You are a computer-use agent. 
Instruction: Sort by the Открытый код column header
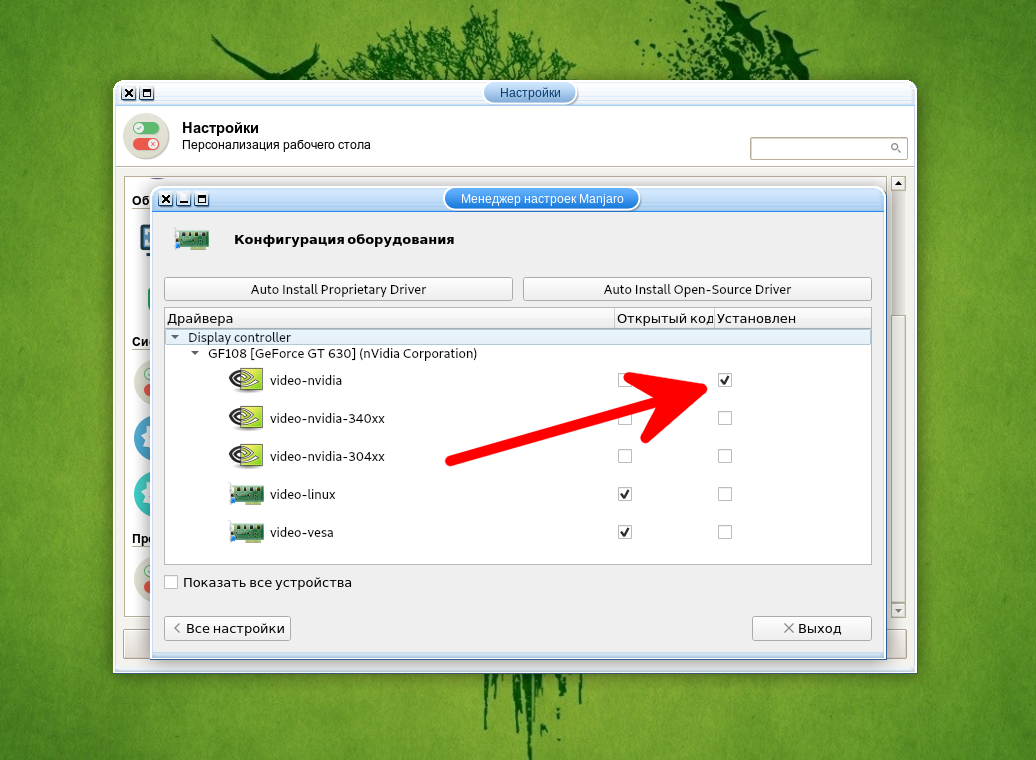665,319
